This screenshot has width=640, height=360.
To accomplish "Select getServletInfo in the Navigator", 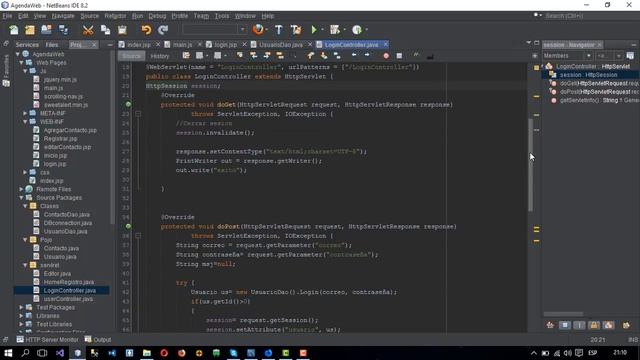I will pyautogui.click(x=595, y=100).
